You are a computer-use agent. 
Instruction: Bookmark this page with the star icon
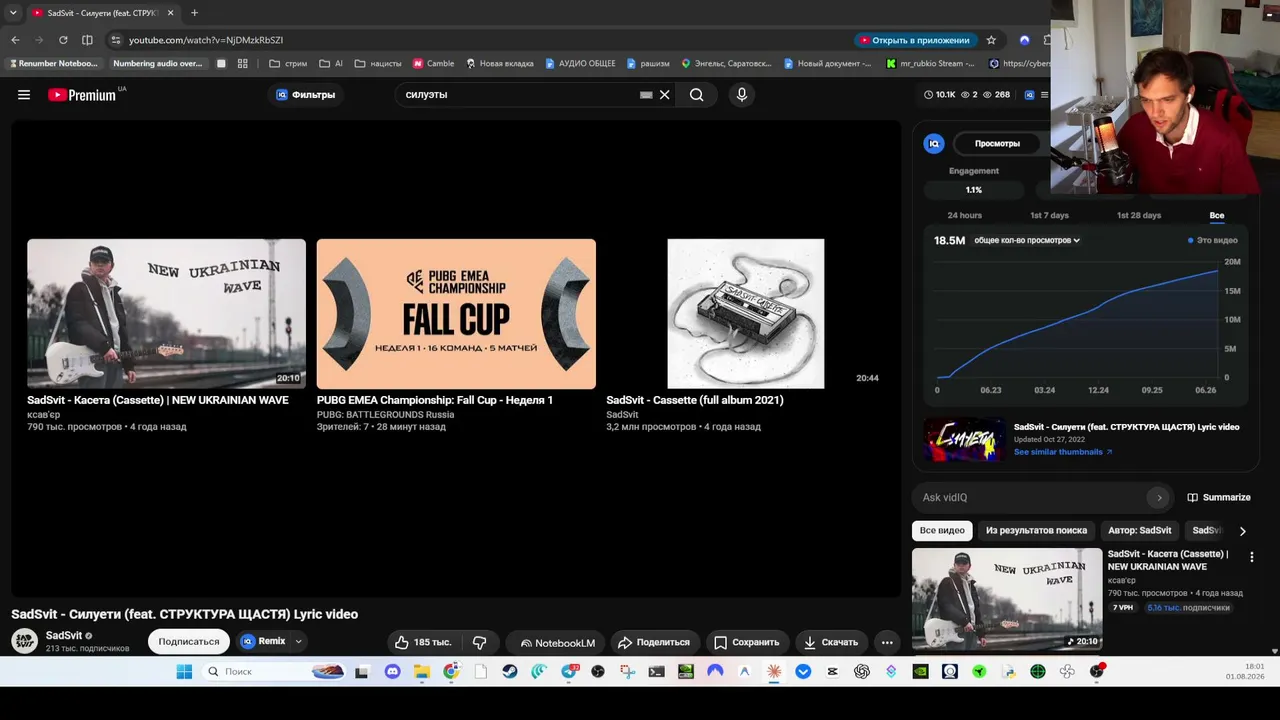pyautogui.click(x=991, y=40)
